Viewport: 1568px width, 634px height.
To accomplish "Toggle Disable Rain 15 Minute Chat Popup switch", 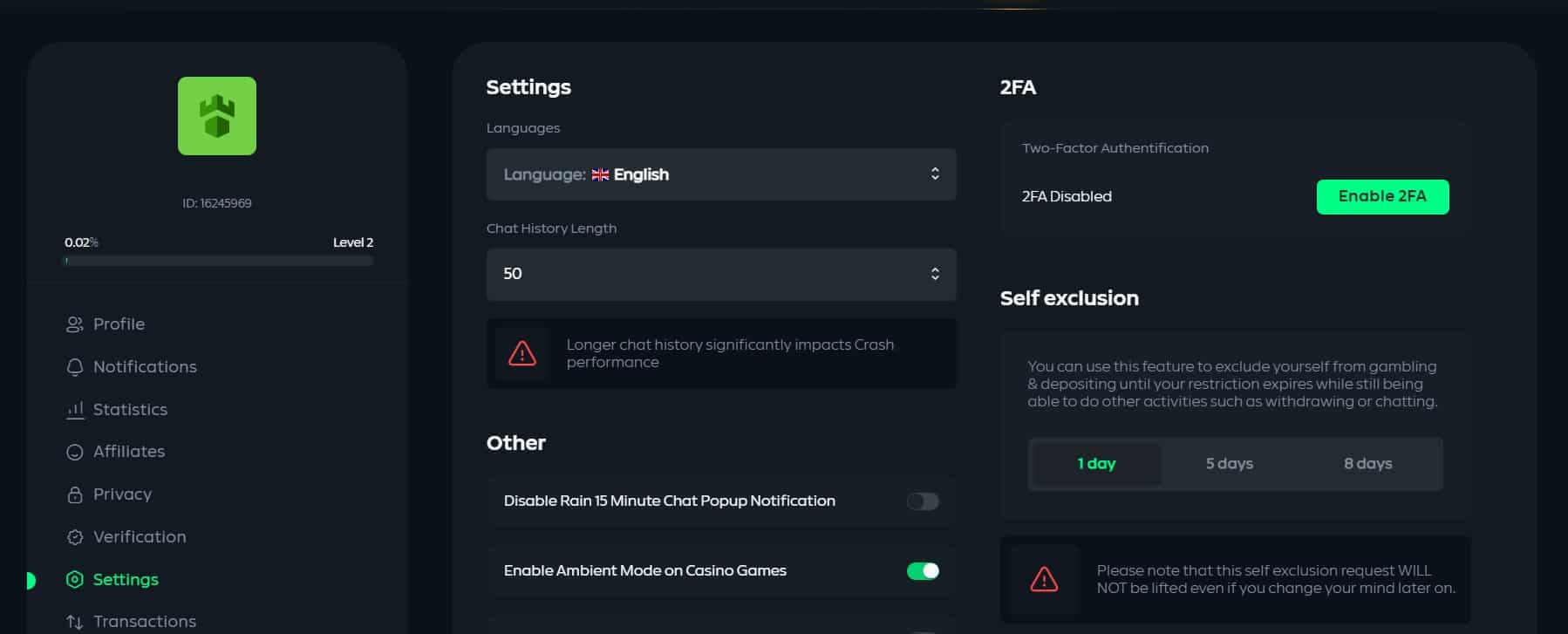I will pyautogui.click(x=923, y=501).
